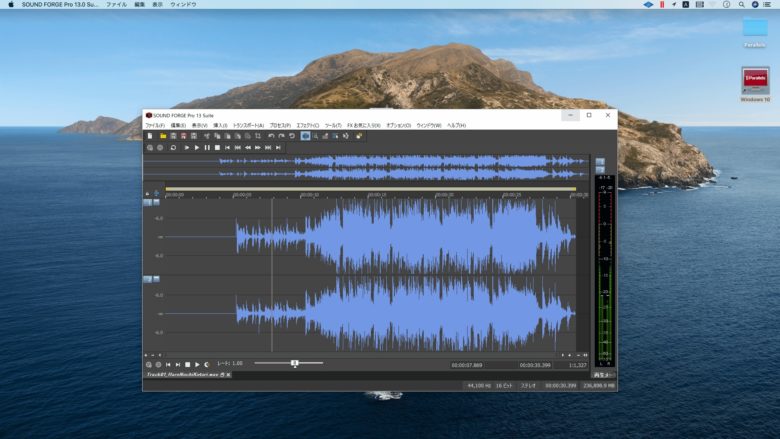The width and height of the screenshot is (780, 439).
Task: Open the トランスポート(A) menu
Action: point(249,125)
